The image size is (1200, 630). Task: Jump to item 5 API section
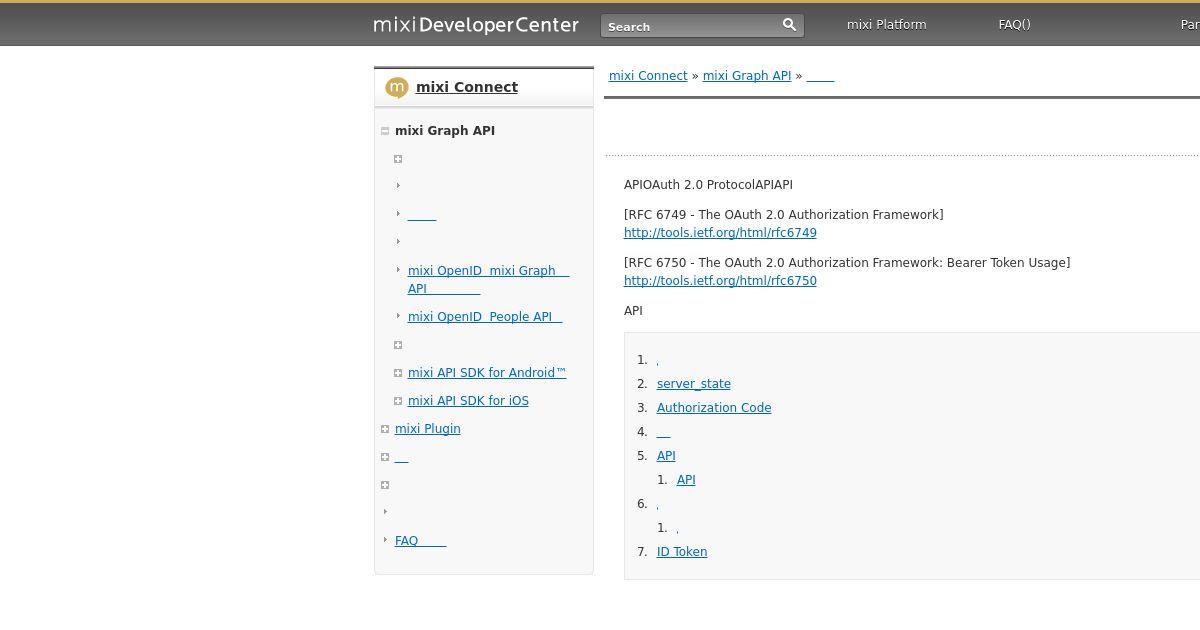click(x=666, y=456)
